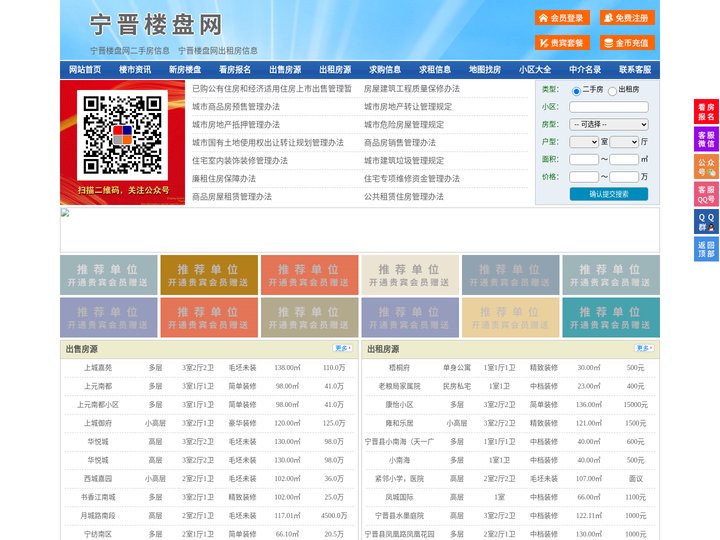Click the cream 推荐单位 banner in first row
This screenshot has height=540, width=720.
[410, 275]
